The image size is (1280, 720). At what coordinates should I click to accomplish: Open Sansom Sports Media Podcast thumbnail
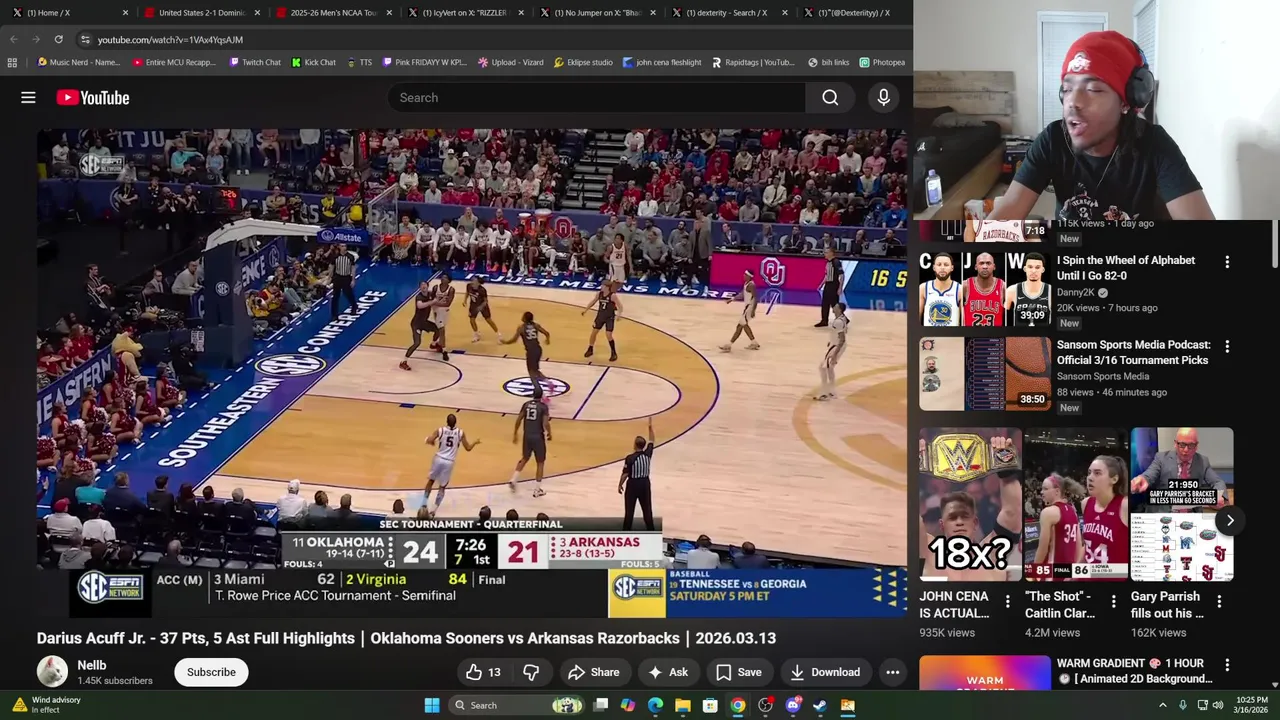(985, 374)
